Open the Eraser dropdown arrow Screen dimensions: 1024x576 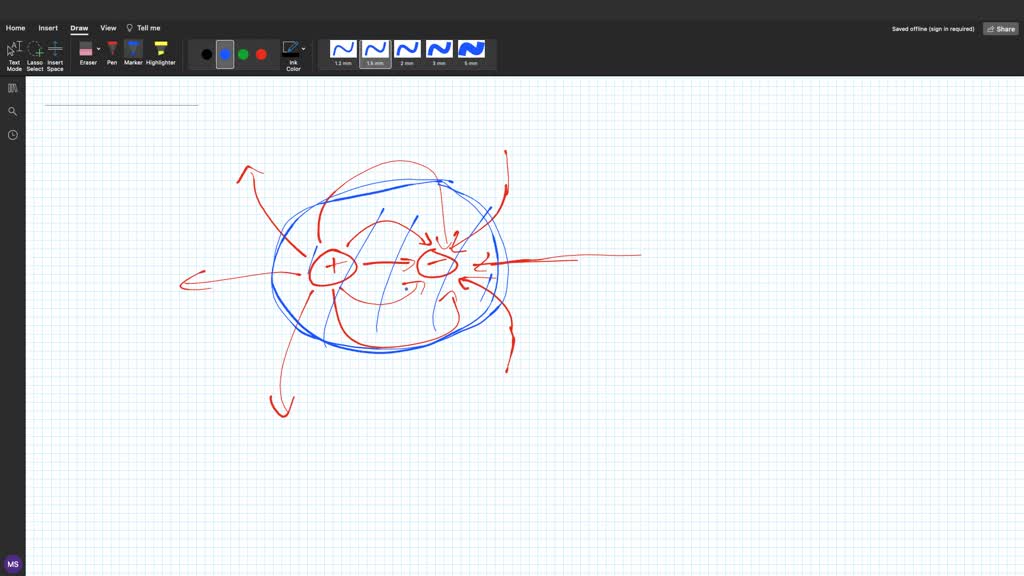coord(98,48)
